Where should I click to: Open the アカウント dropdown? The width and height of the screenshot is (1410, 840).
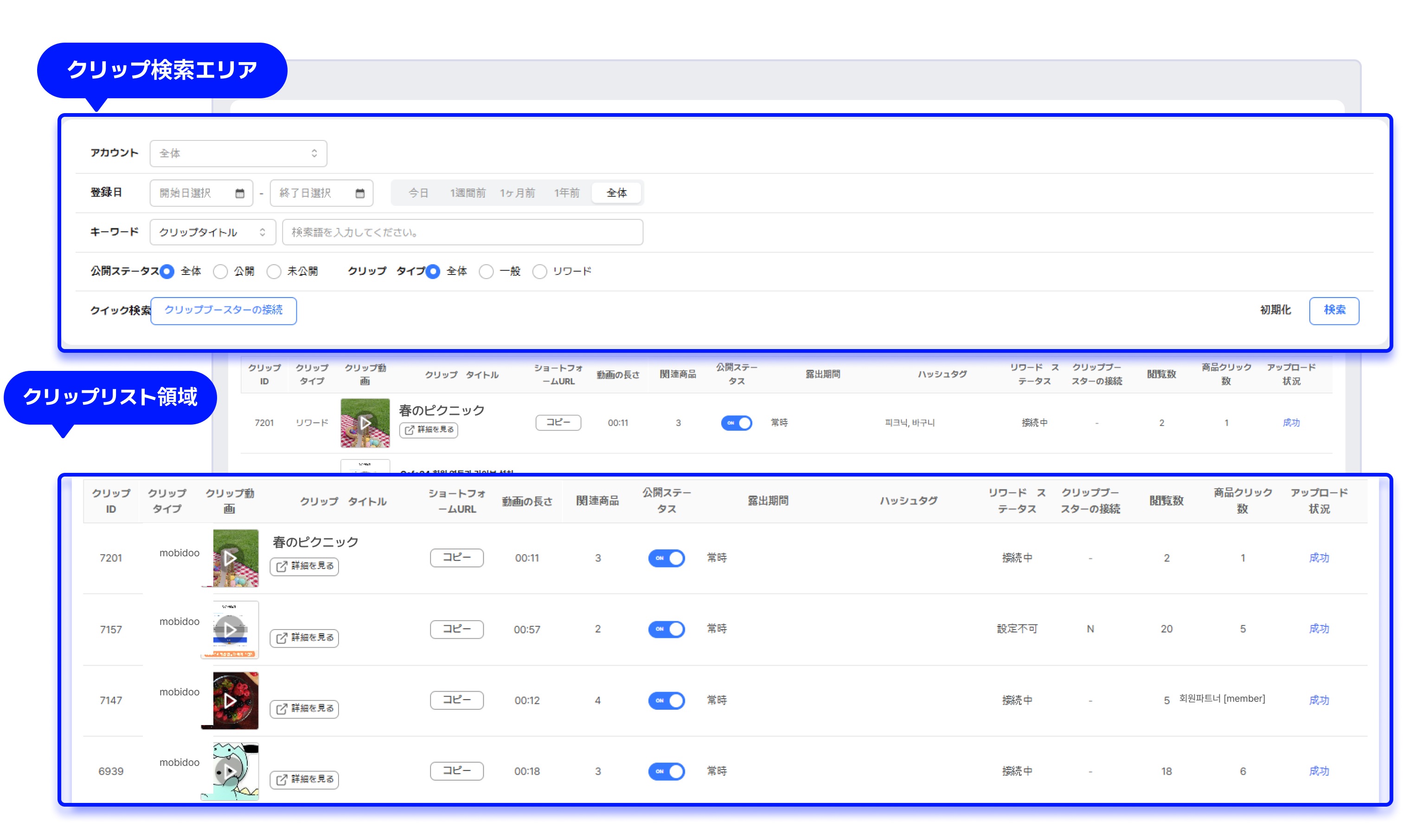pyautogui.click(x=238, y=153)
